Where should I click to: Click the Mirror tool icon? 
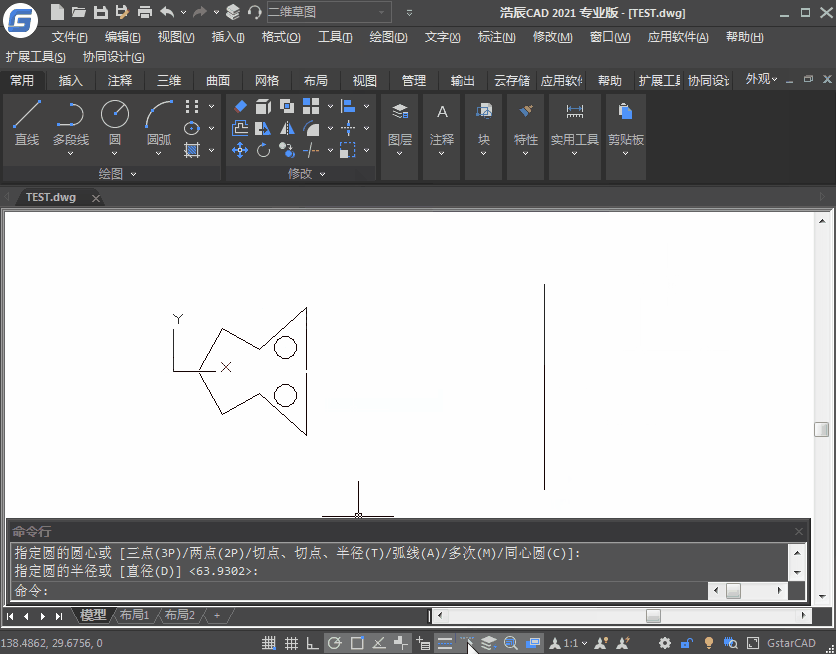pyautogui.click(x=287, y=128)
